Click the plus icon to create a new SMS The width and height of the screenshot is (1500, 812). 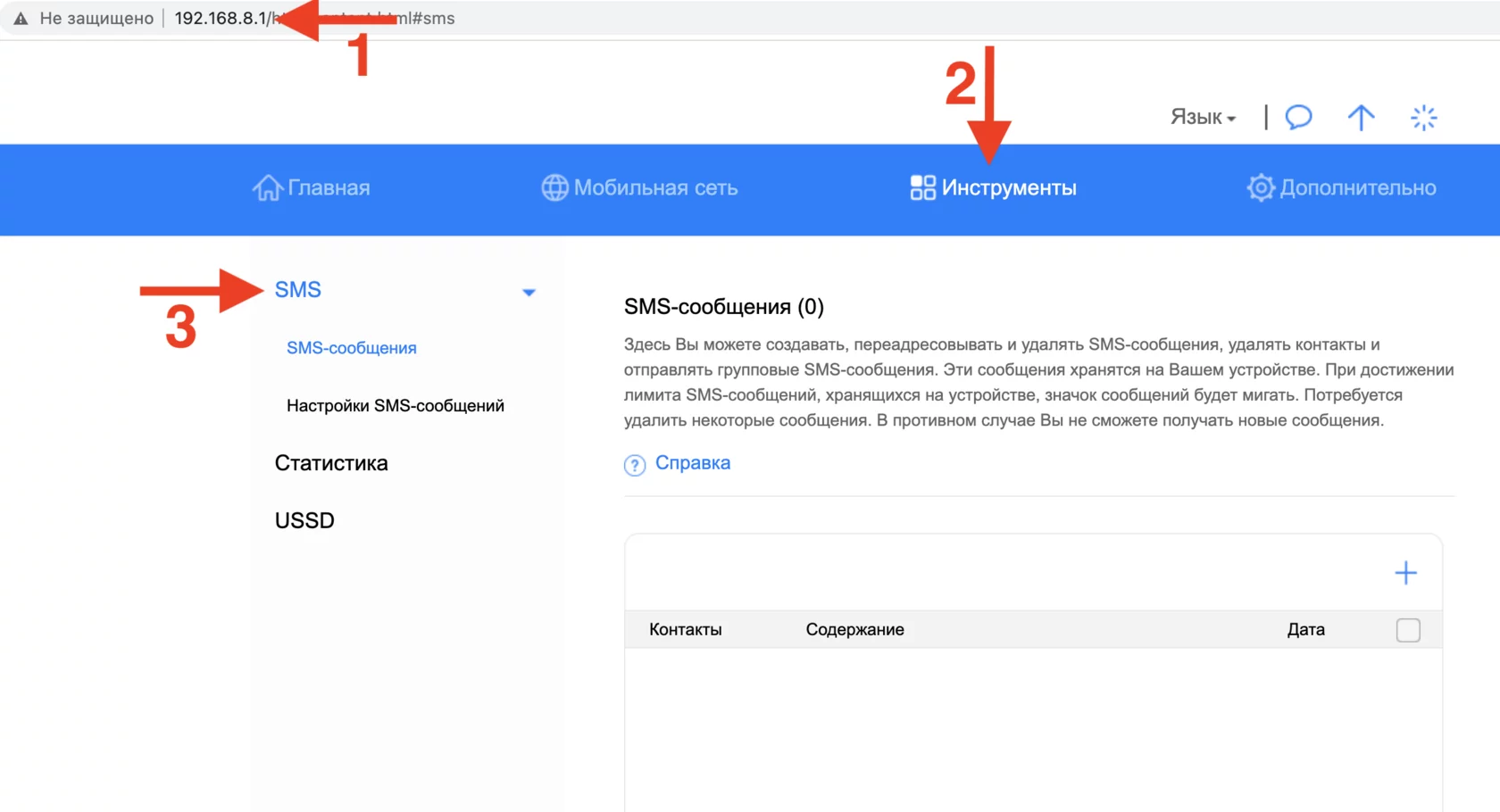point(1405,572)
